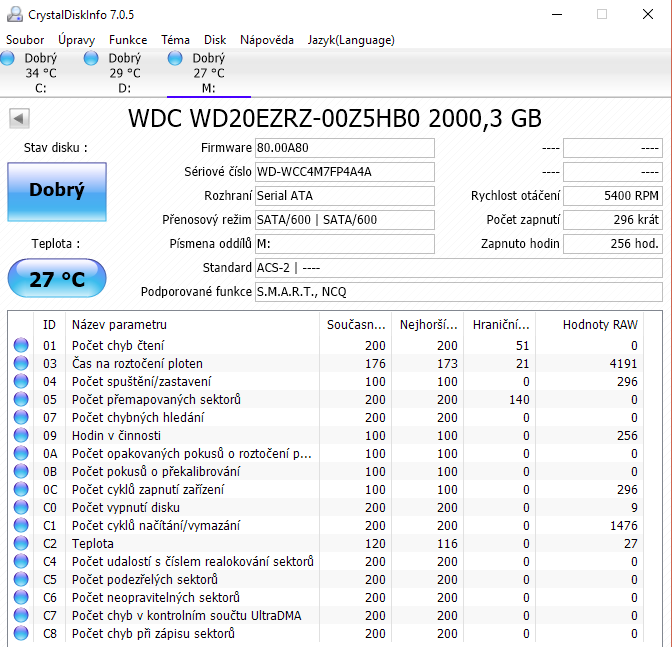Image resolution: width=672 pixels, height=647 pixels.
Task: Select the 'Čas na roztočení ploten' row text
Action: pos(137,363)
